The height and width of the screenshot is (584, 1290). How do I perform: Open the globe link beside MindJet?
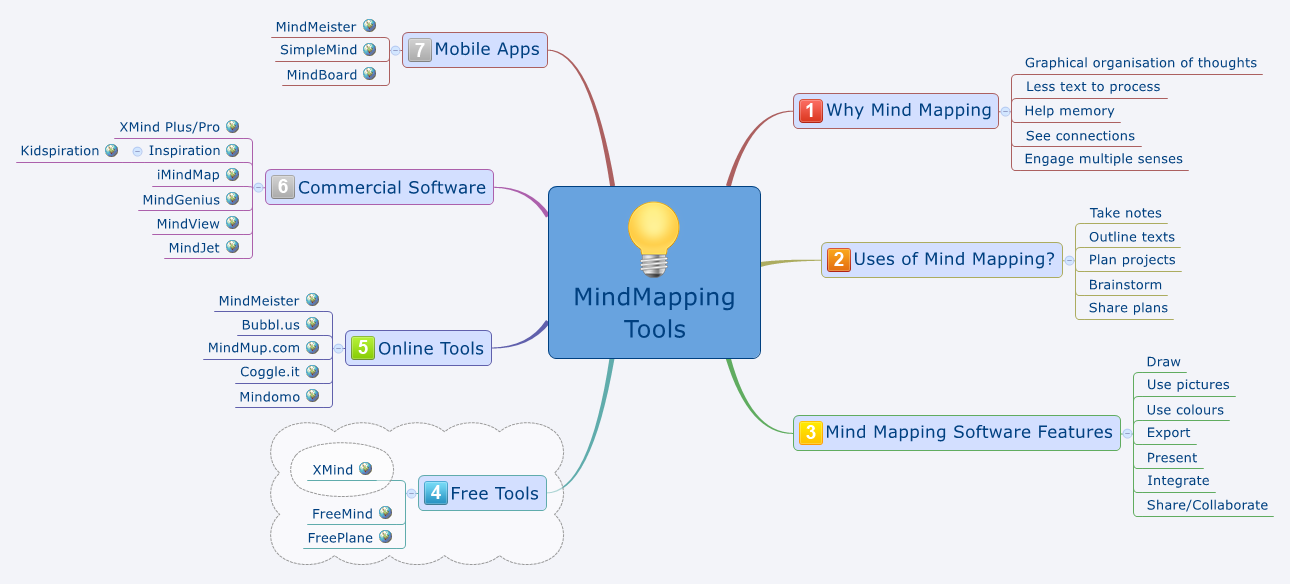pyautogui.click(x=232, y=247)
